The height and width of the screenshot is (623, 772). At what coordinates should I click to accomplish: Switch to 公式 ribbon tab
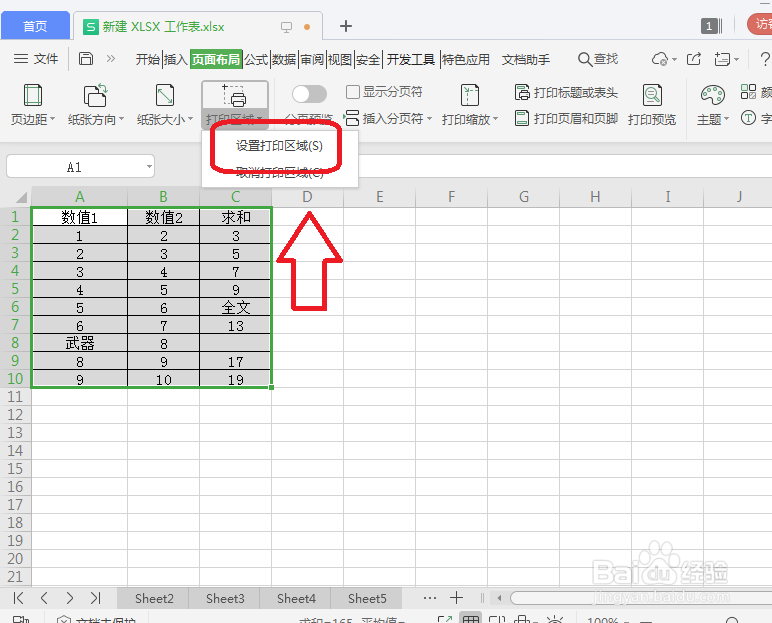click(x=256, y=60)
